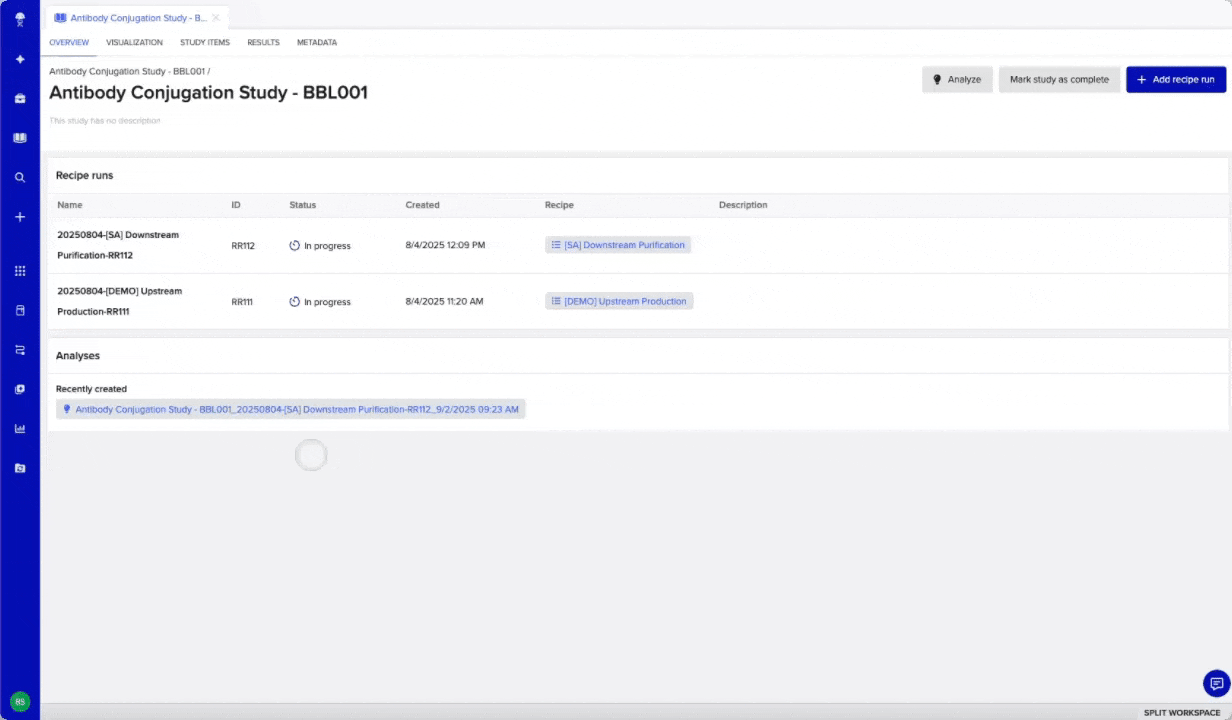Open the Results tab
1232x720 pixels.
(x=263, y=43)
